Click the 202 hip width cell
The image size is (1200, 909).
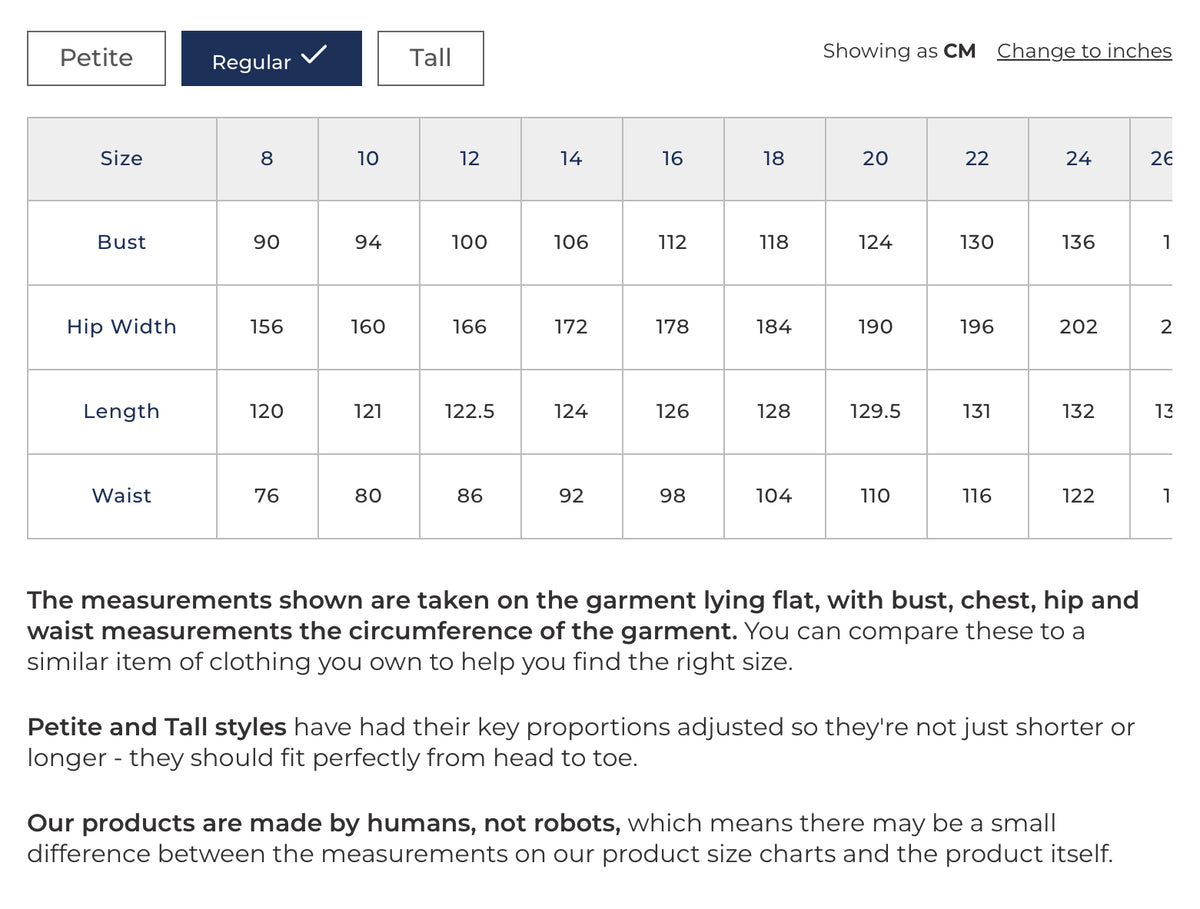click(1079, 327)
